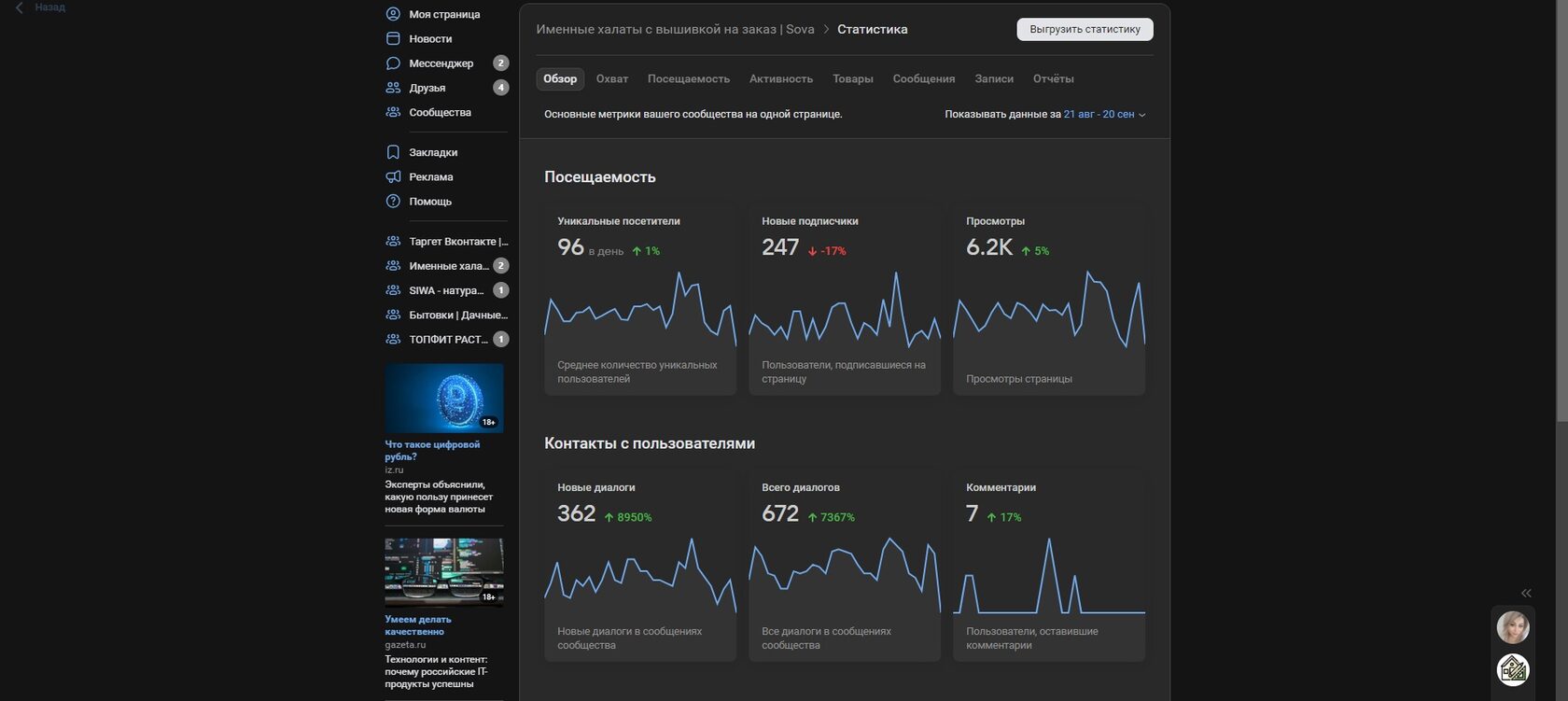Open Моя страница profile icon
Image resolution: width=1568 pixels, height=701 pixels.
[393, 14]
